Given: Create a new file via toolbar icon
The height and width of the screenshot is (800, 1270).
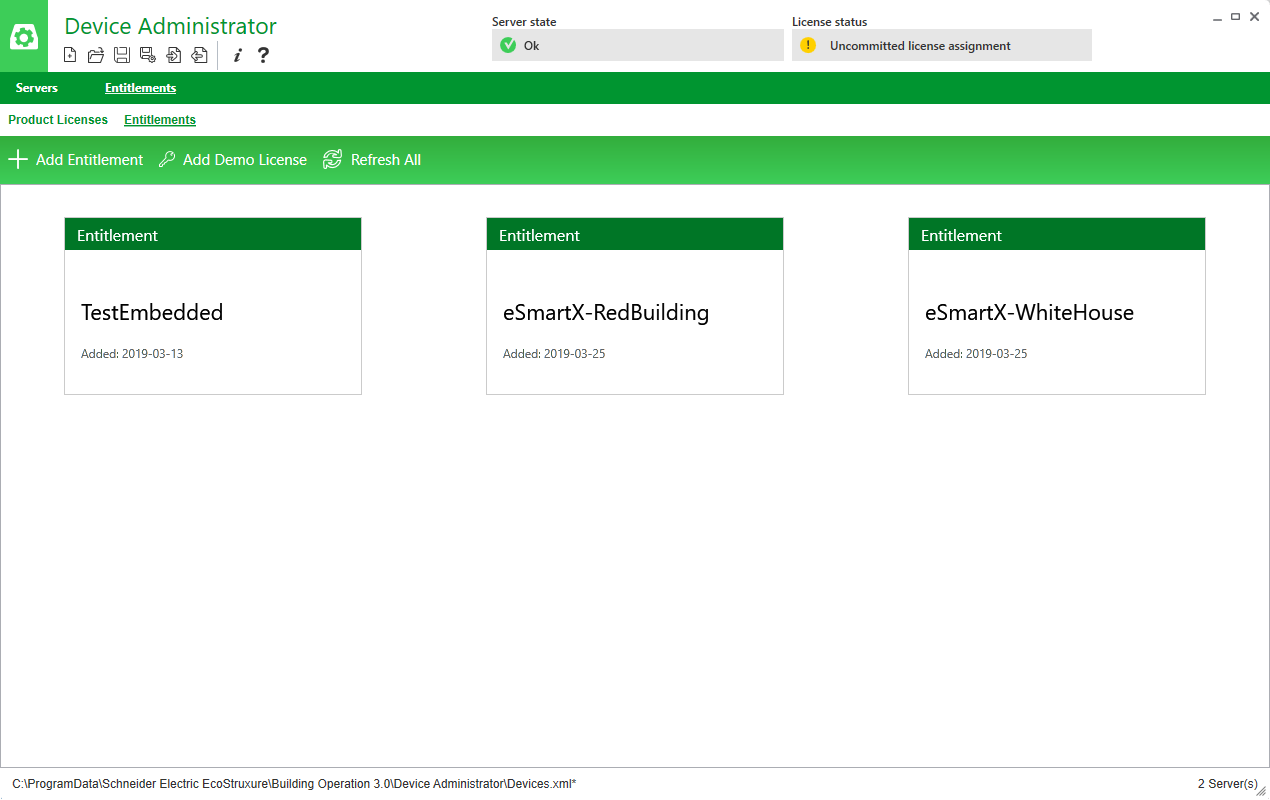Looking at the screenshot, I should (x=70, y=55).
